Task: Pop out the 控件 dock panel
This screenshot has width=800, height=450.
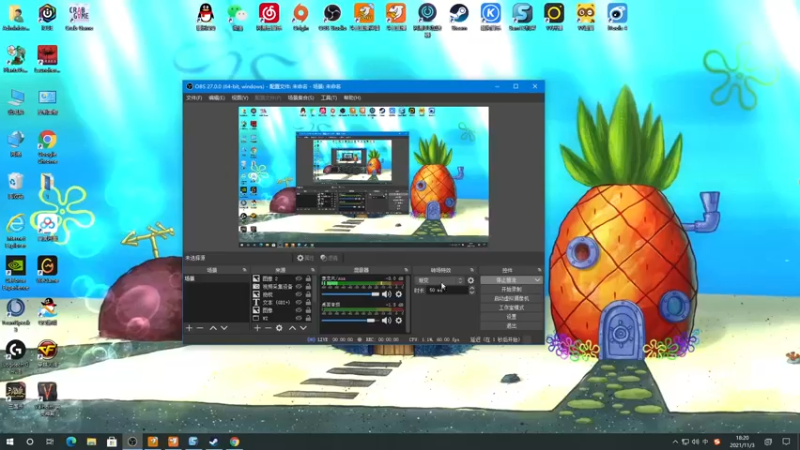Action: pyautogui.click(x=539, y=270)
